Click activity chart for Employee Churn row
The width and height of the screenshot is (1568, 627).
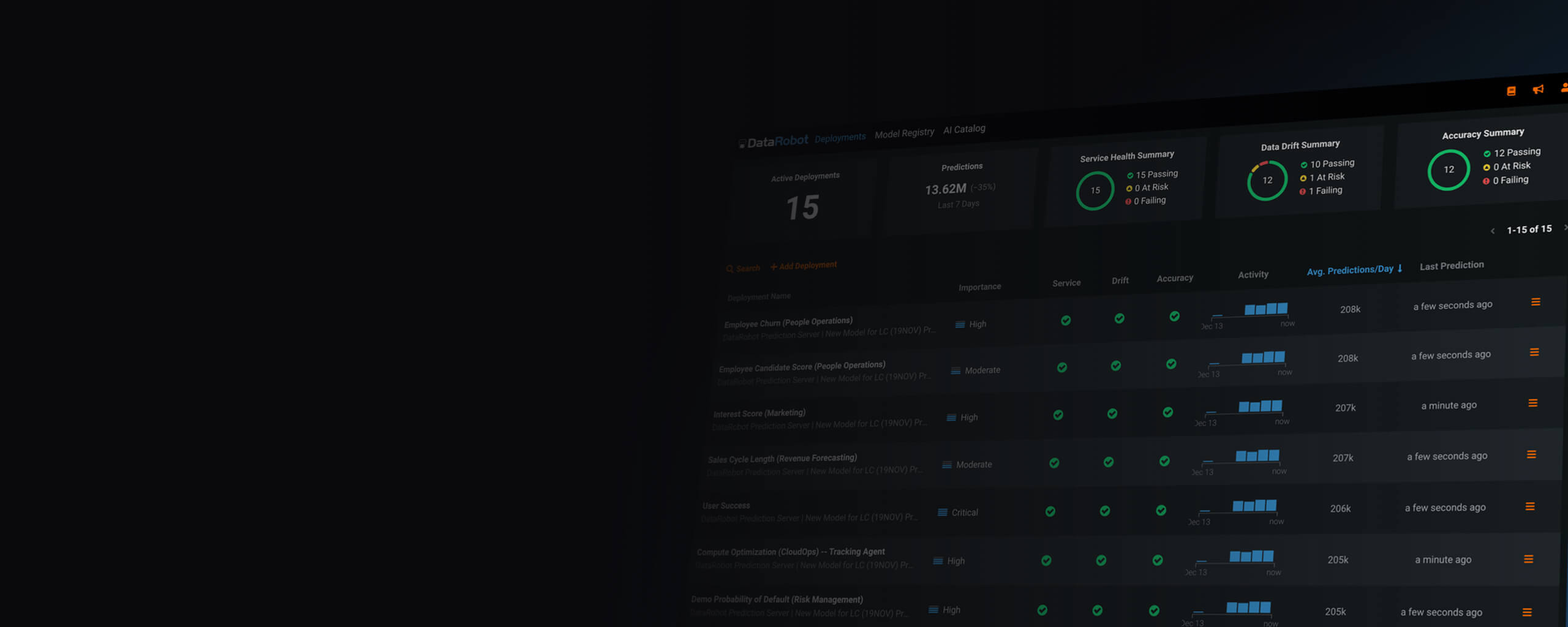pos(1248,315)
